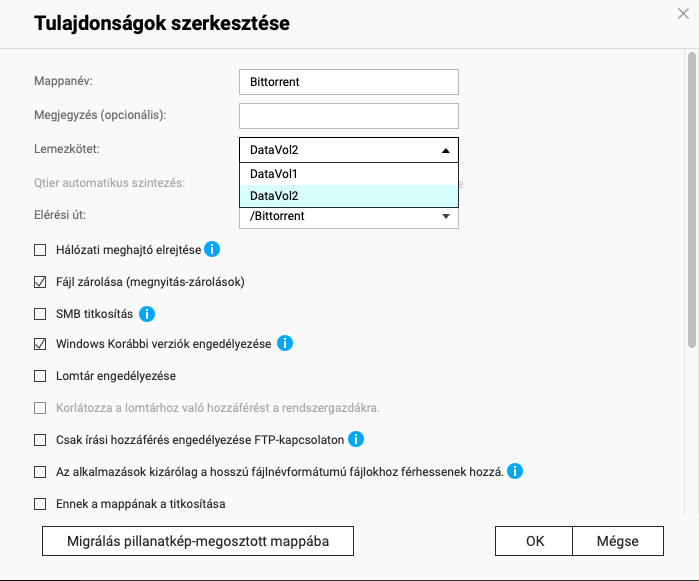Viewport: 699px width, 581px height.
Task: Uncheck Windows Korábbi verziók engedélyezése
Action: (40, 344)
